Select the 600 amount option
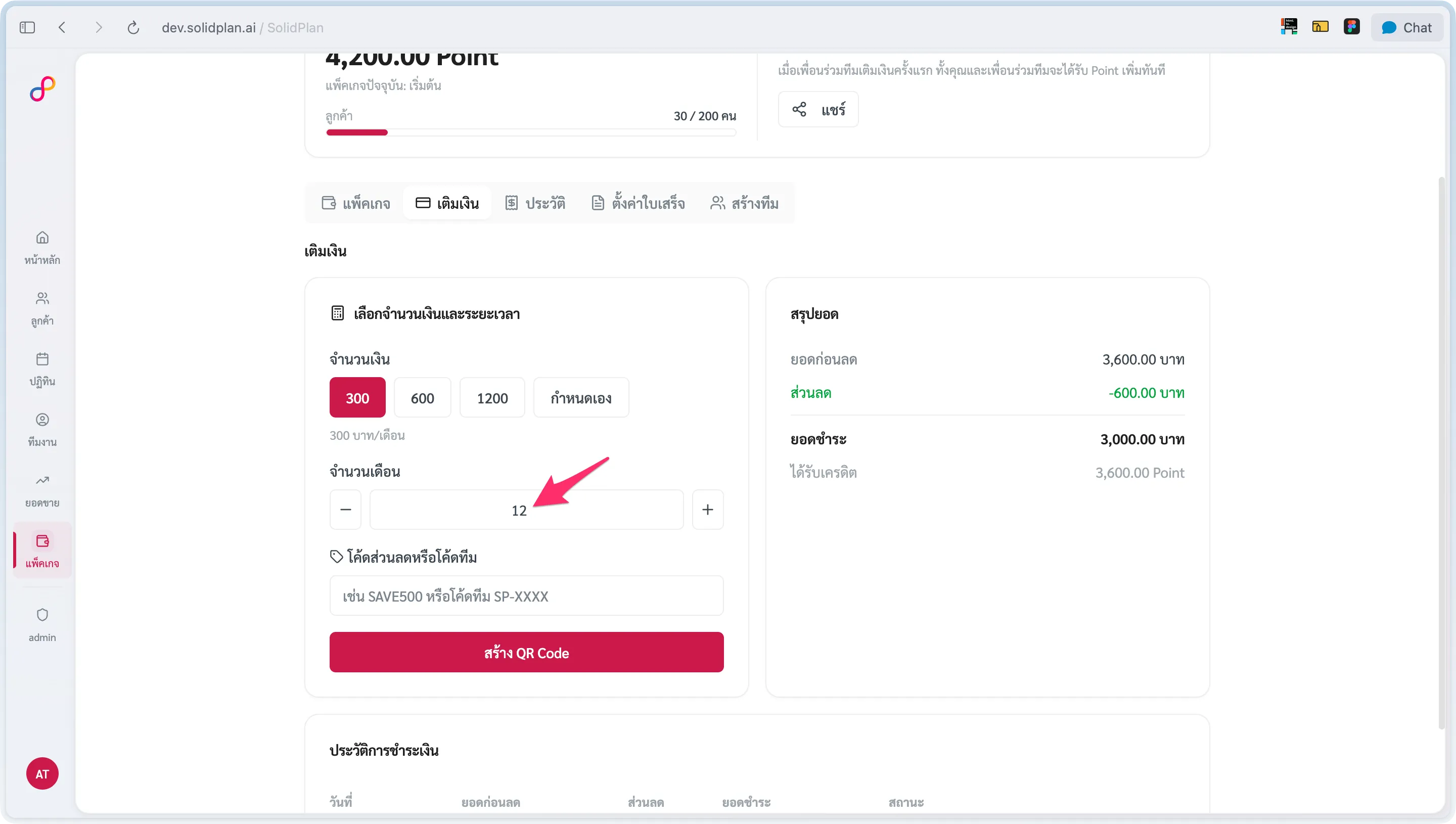 point(423,398)
